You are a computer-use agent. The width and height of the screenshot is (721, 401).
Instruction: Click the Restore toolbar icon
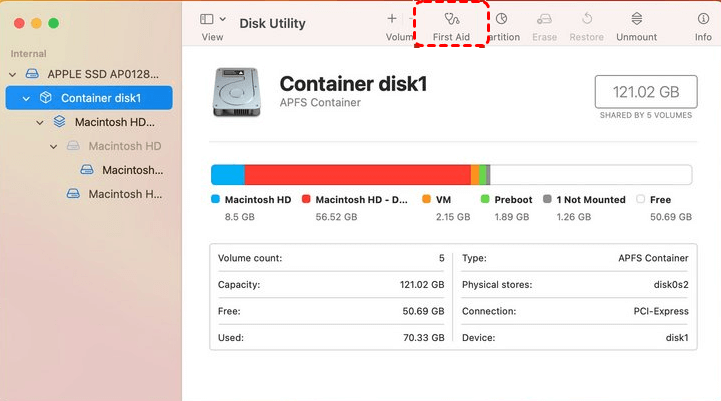point(586,19)
